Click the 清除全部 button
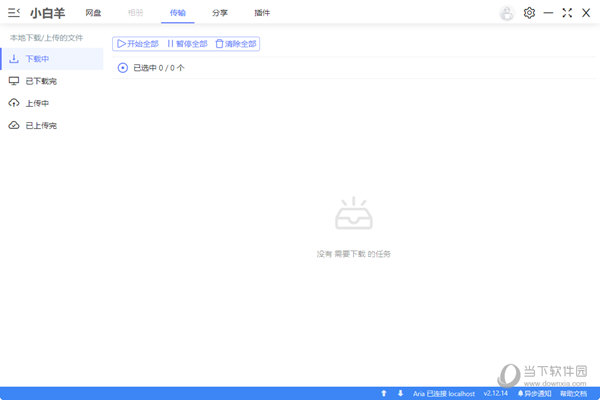This screenshot has width=600, height=400. point(236,44)
